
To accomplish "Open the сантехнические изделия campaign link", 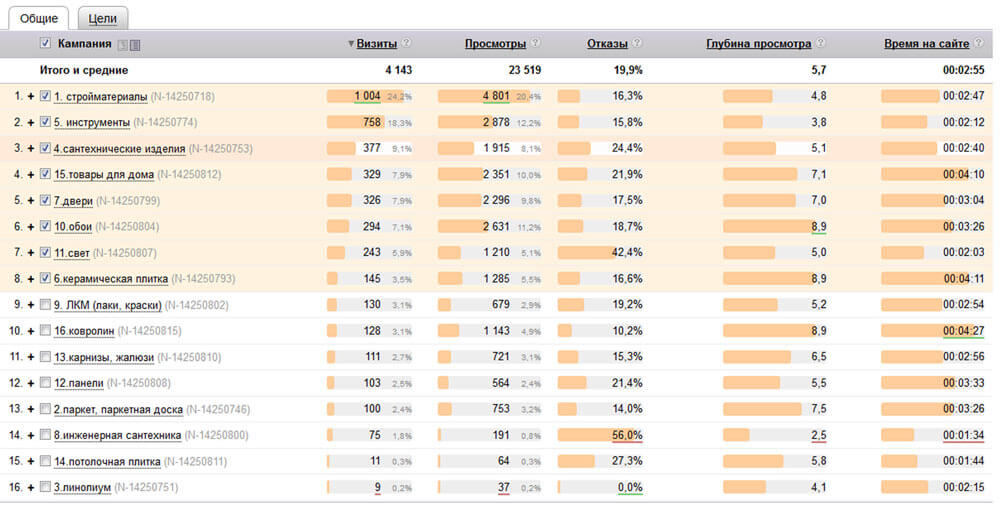I will (119, 149).
